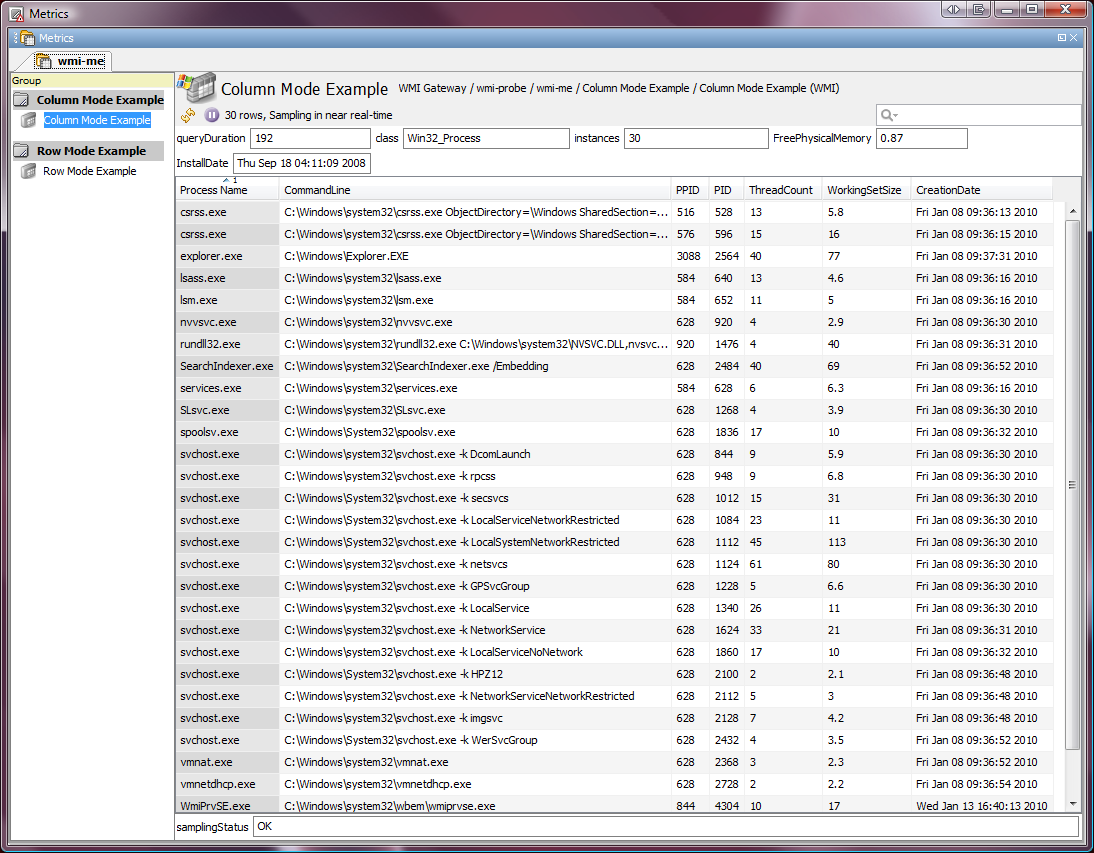Sort by the WorkingSetSize column header

coord(863,190)
